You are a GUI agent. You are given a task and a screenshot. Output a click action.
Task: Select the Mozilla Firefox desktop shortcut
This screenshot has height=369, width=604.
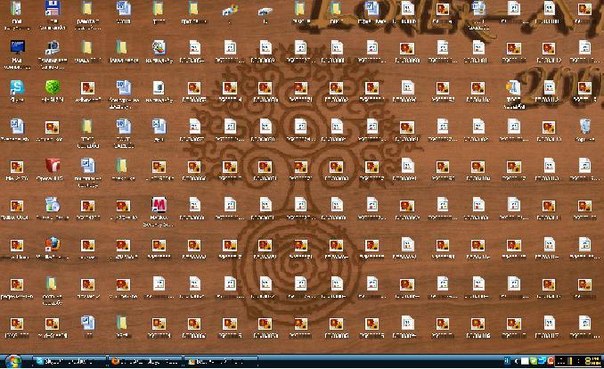(x=52, y=244)
